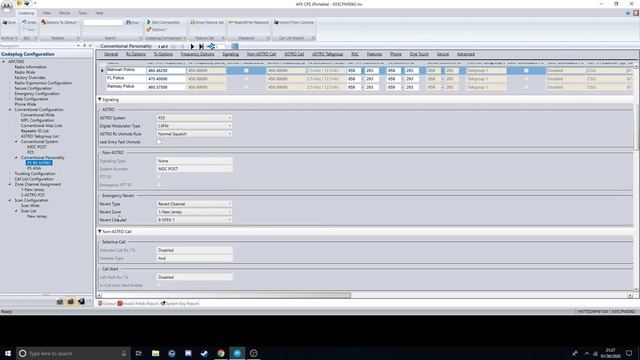Click first navigation pane view icon
Screen dimensions: 640x360
[x=60, y=302]
